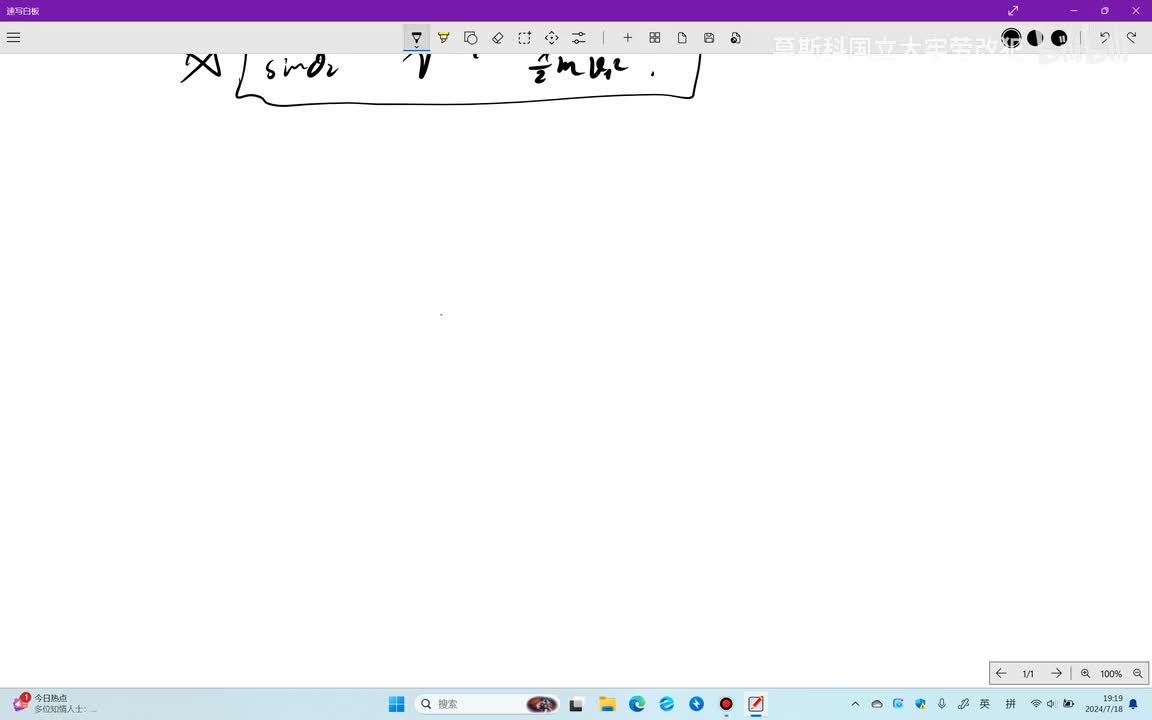This screenshot has width=1152, height=720.
Task: Add a new page with plus icon
Action: point(627,37)
